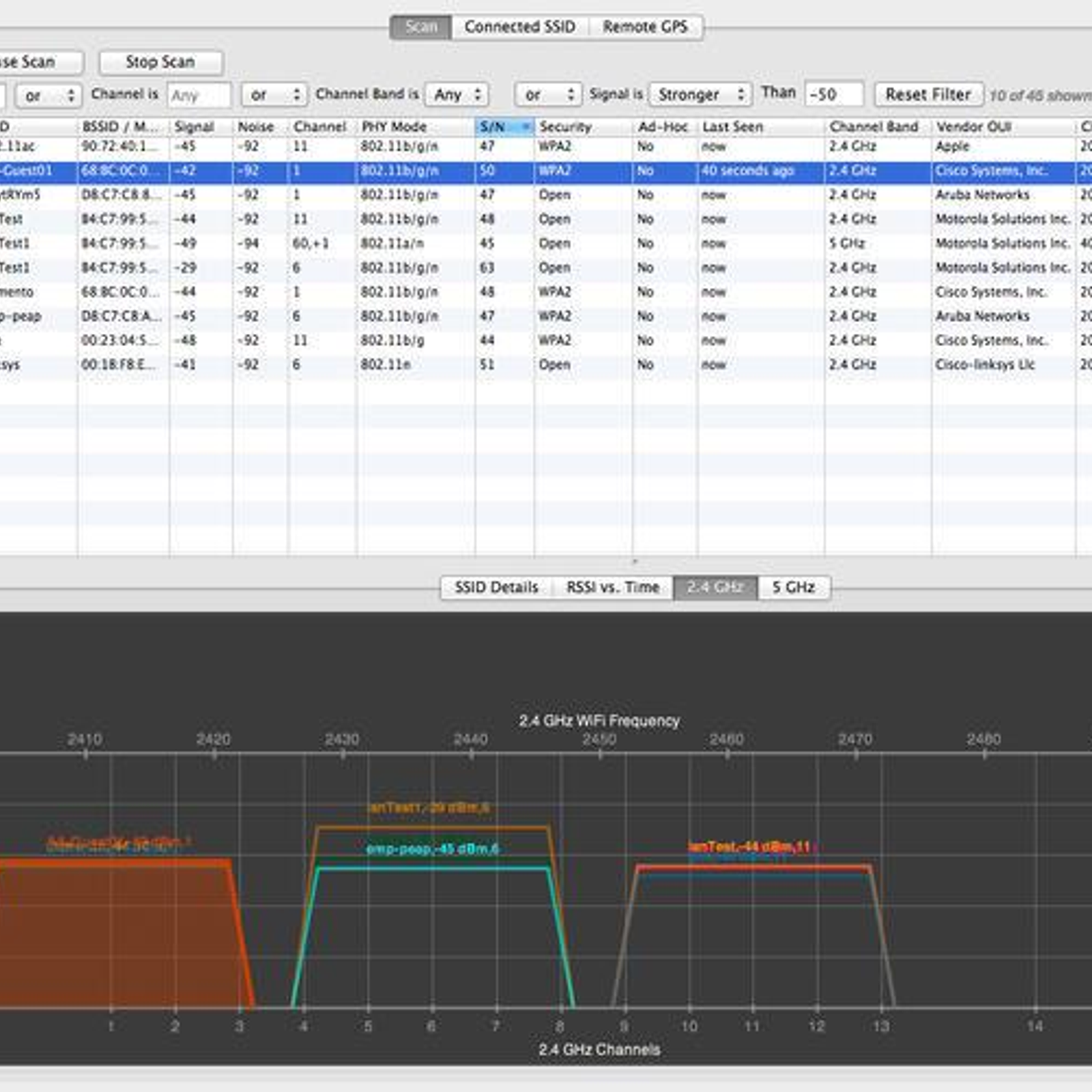Open the 'or' dropdown before Channel is
Image resolution: width=1092 pixels, height=1092 pixels.
tap(48, 96)
